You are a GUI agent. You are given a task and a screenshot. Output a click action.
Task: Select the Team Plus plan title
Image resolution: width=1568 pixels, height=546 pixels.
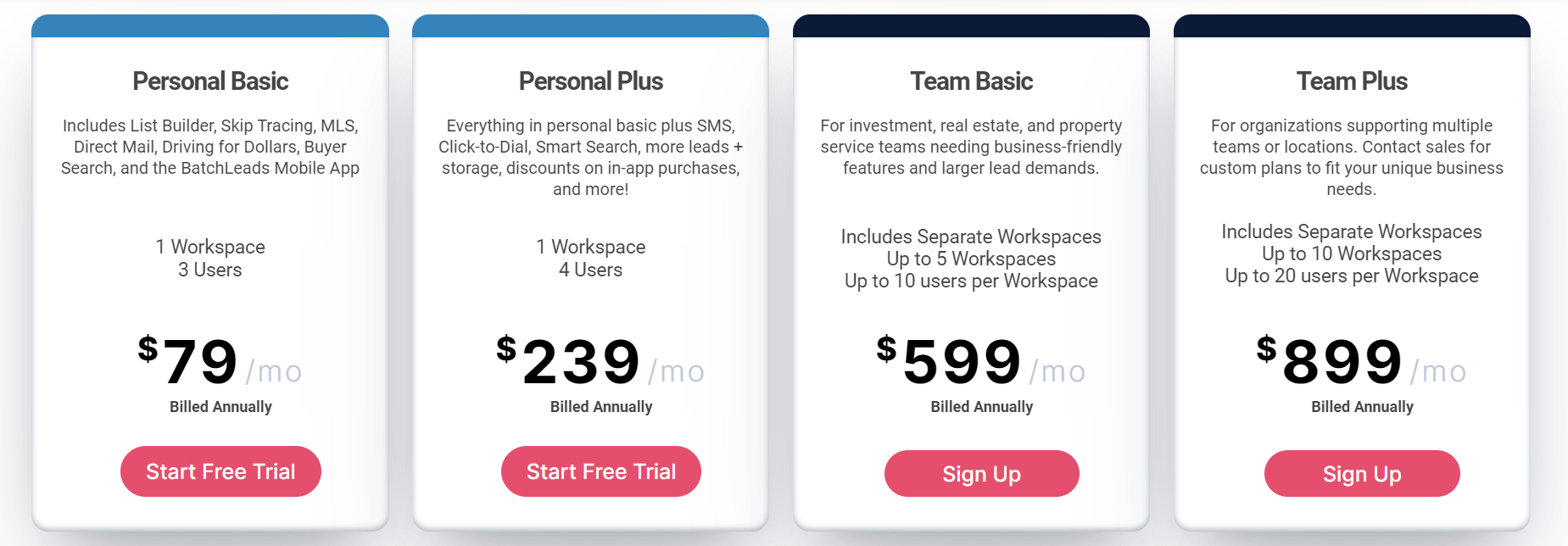tap(1352, 81)
